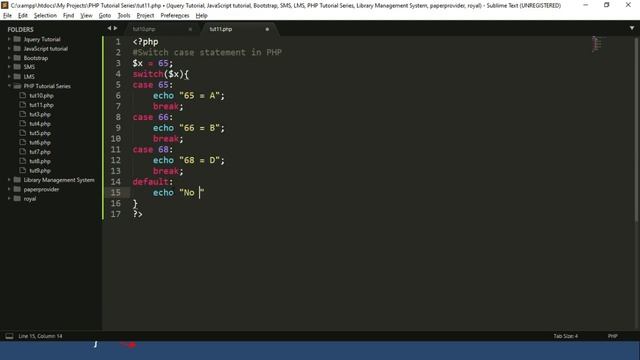Click the tut10.php file icon

pos(23,96)
